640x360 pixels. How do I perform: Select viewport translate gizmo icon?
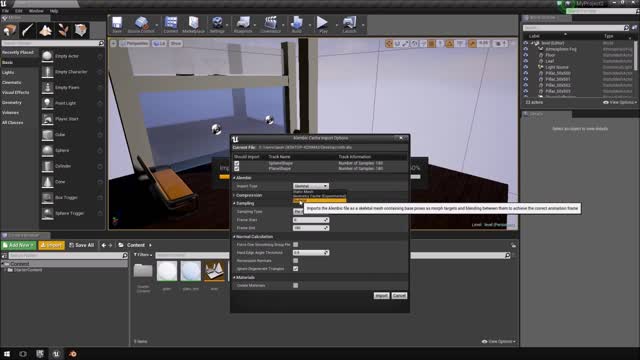click(x=389, y=44)
